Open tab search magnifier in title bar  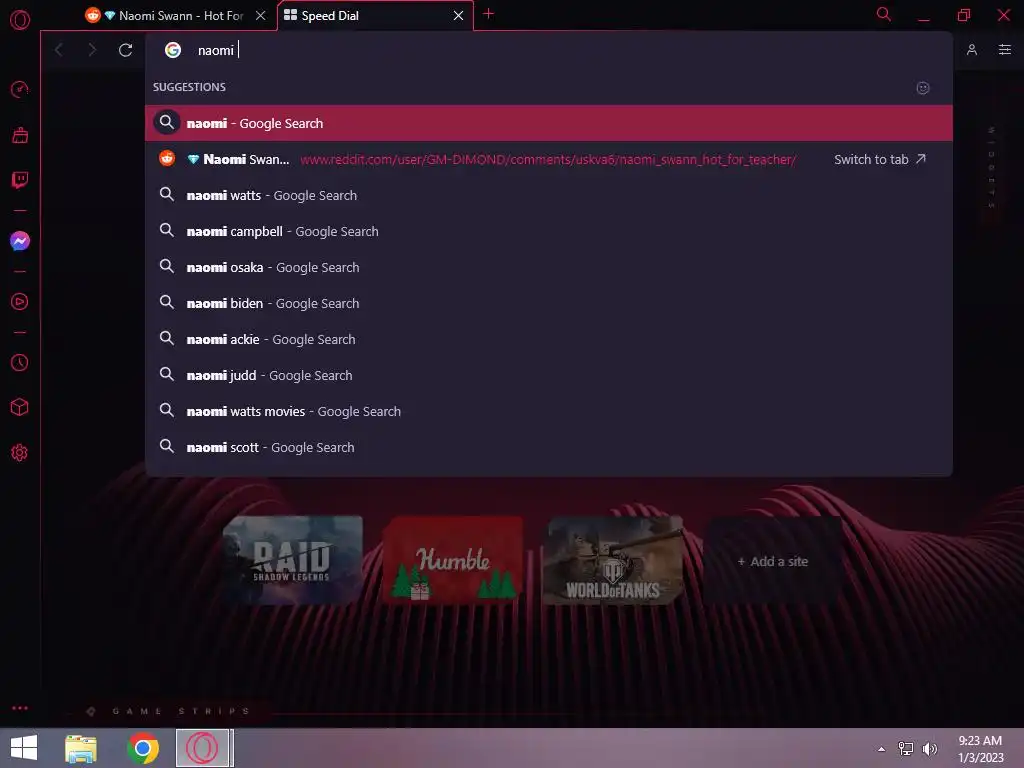pyautogui.click(x=883, y=14)
